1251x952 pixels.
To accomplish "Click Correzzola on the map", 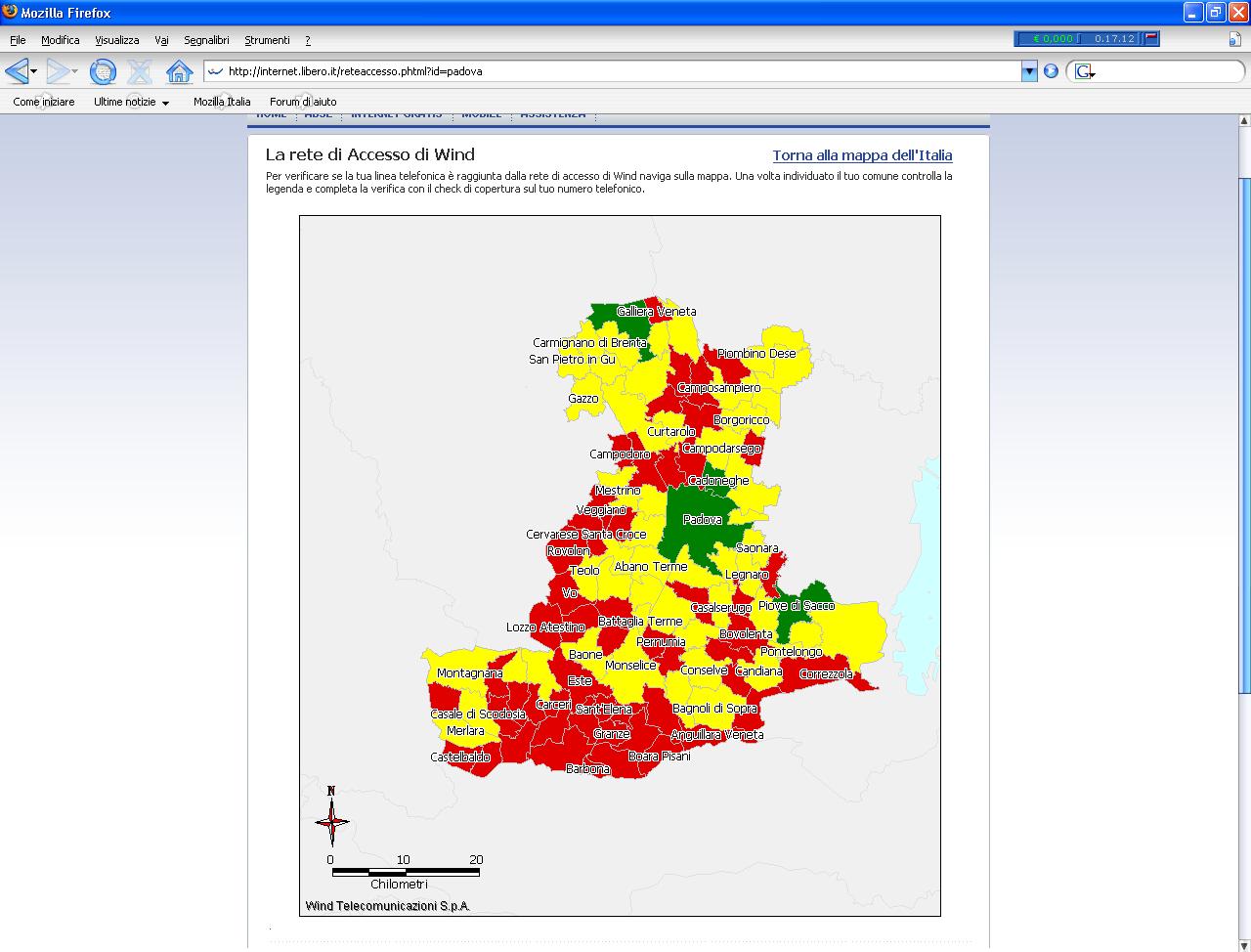I will [826, 674].
